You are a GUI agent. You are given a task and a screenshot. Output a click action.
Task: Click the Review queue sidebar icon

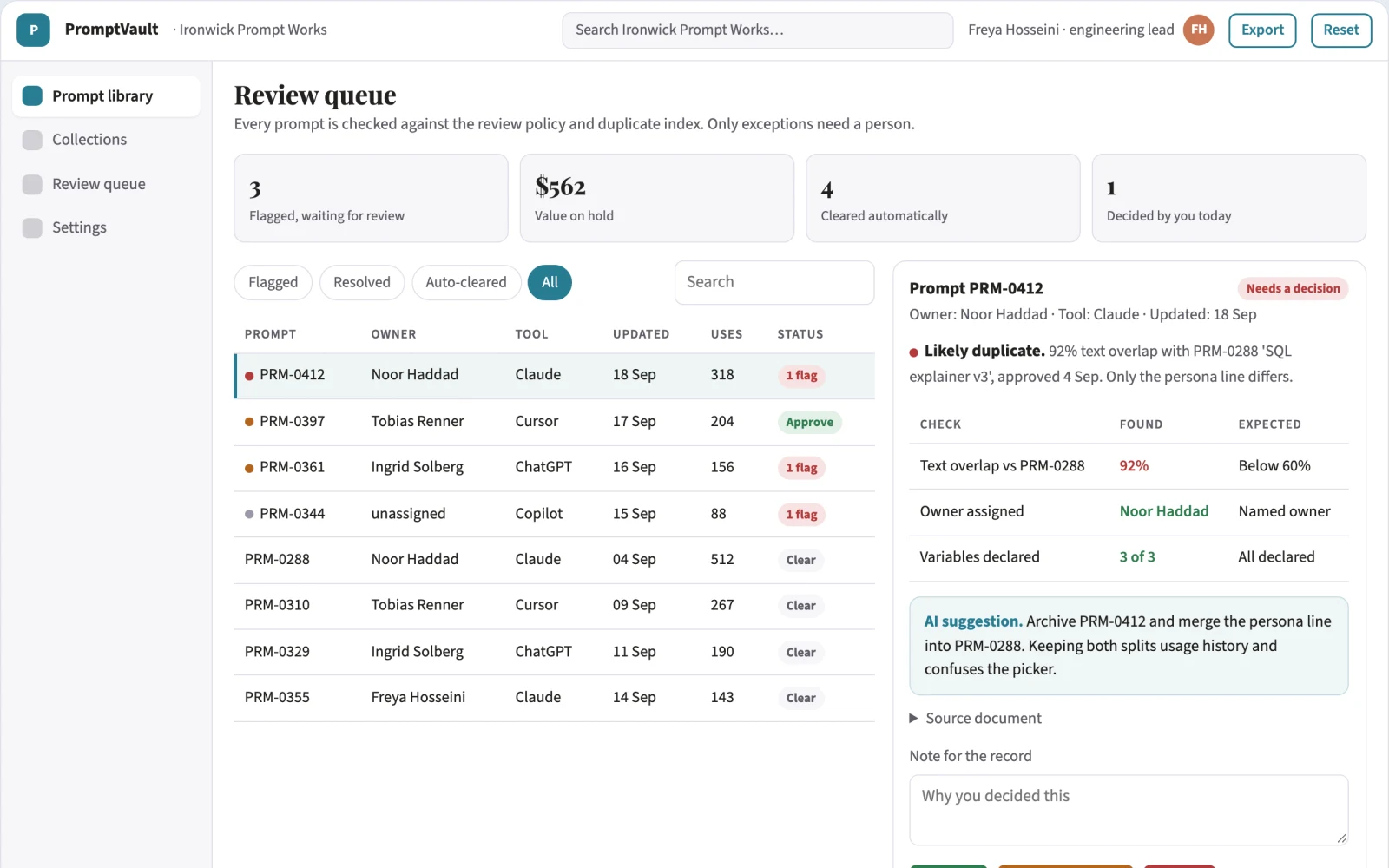[32, 184]
